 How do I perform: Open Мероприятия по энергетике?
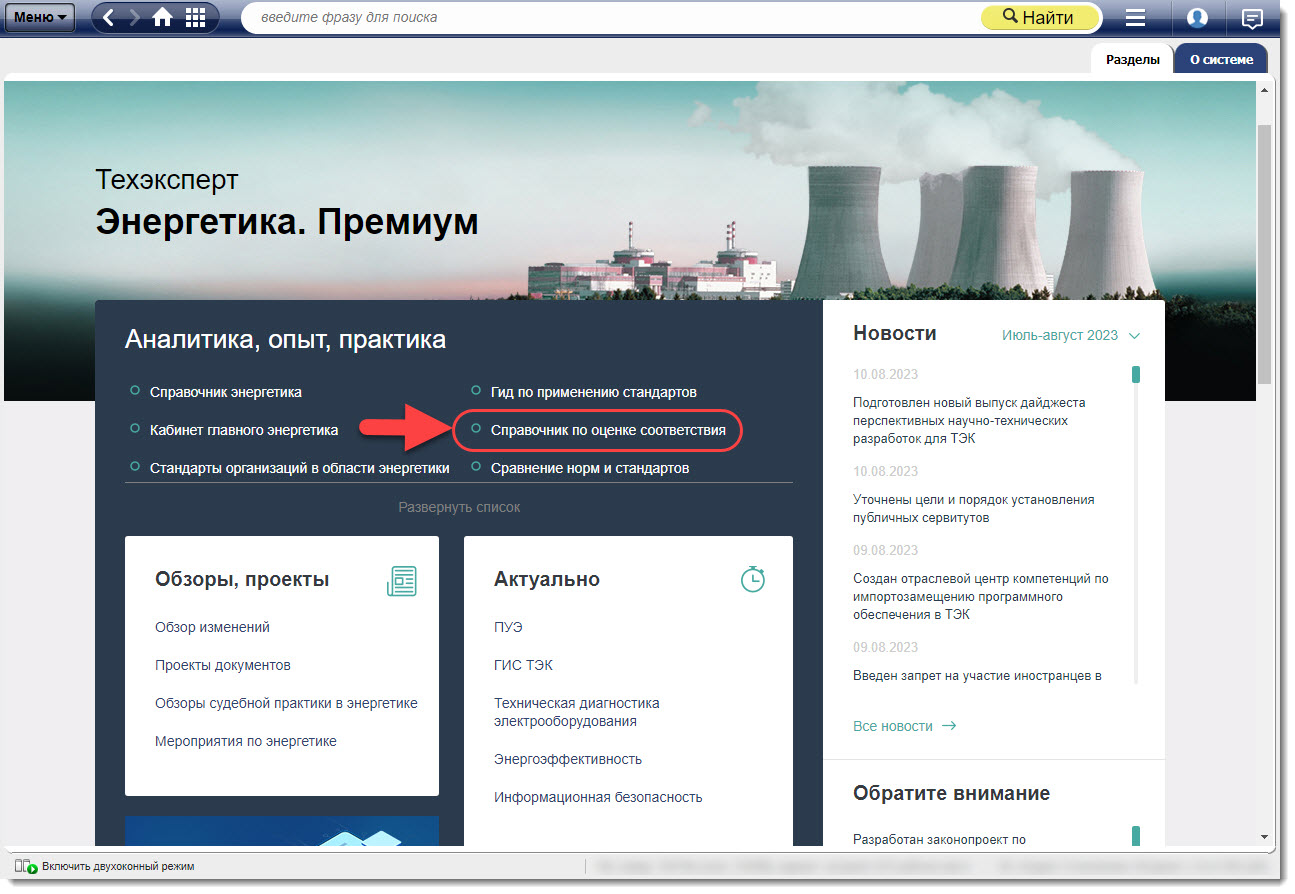[x=246, y=741]
